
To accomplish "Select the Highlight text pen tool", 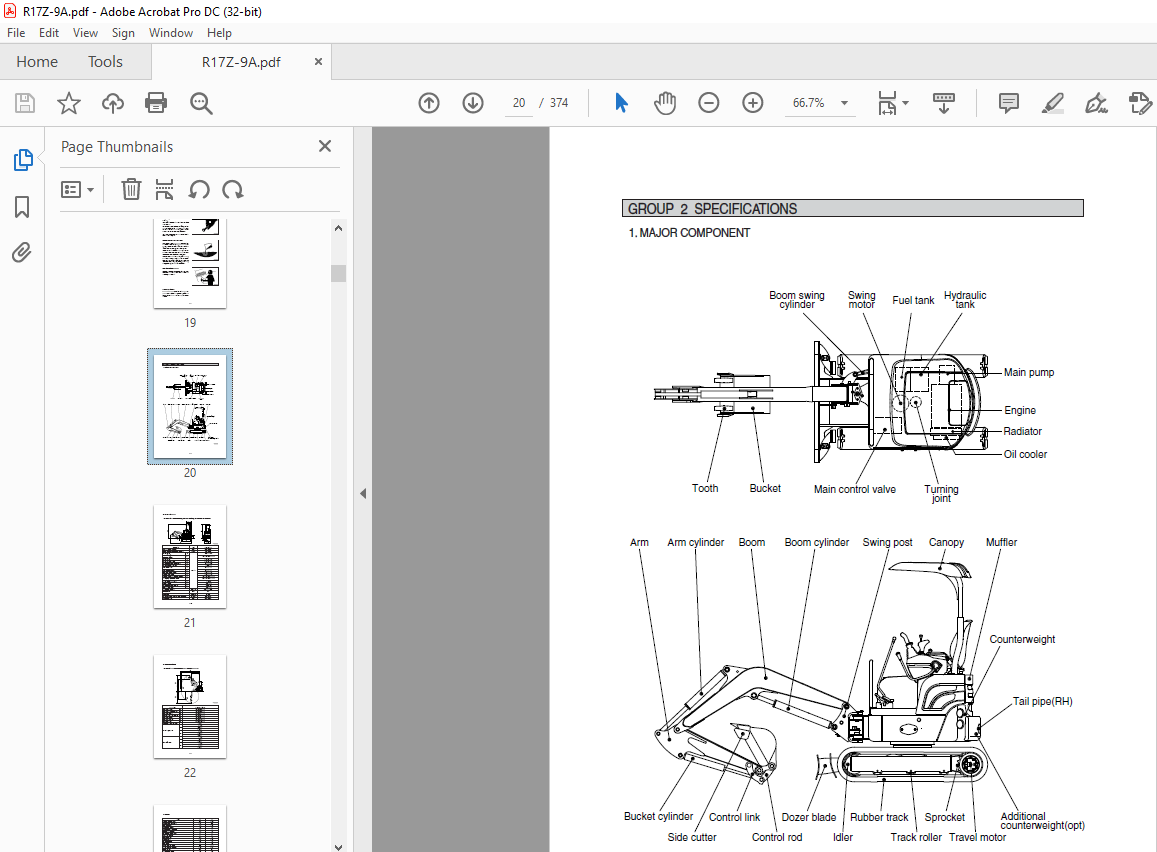I will 1053,103.
